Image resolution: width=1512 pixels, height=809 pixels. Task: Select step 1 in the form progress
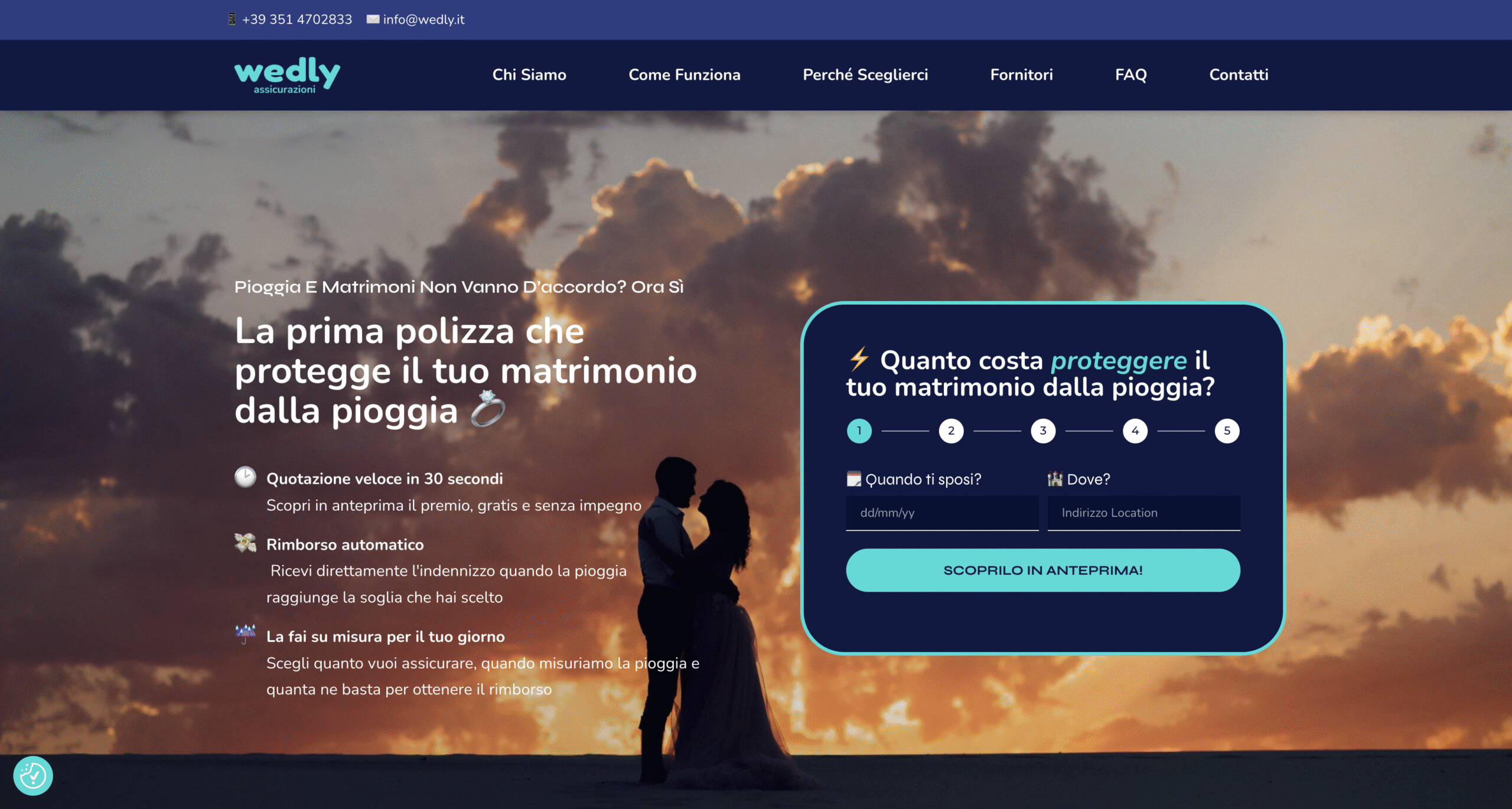pos(859,431)
